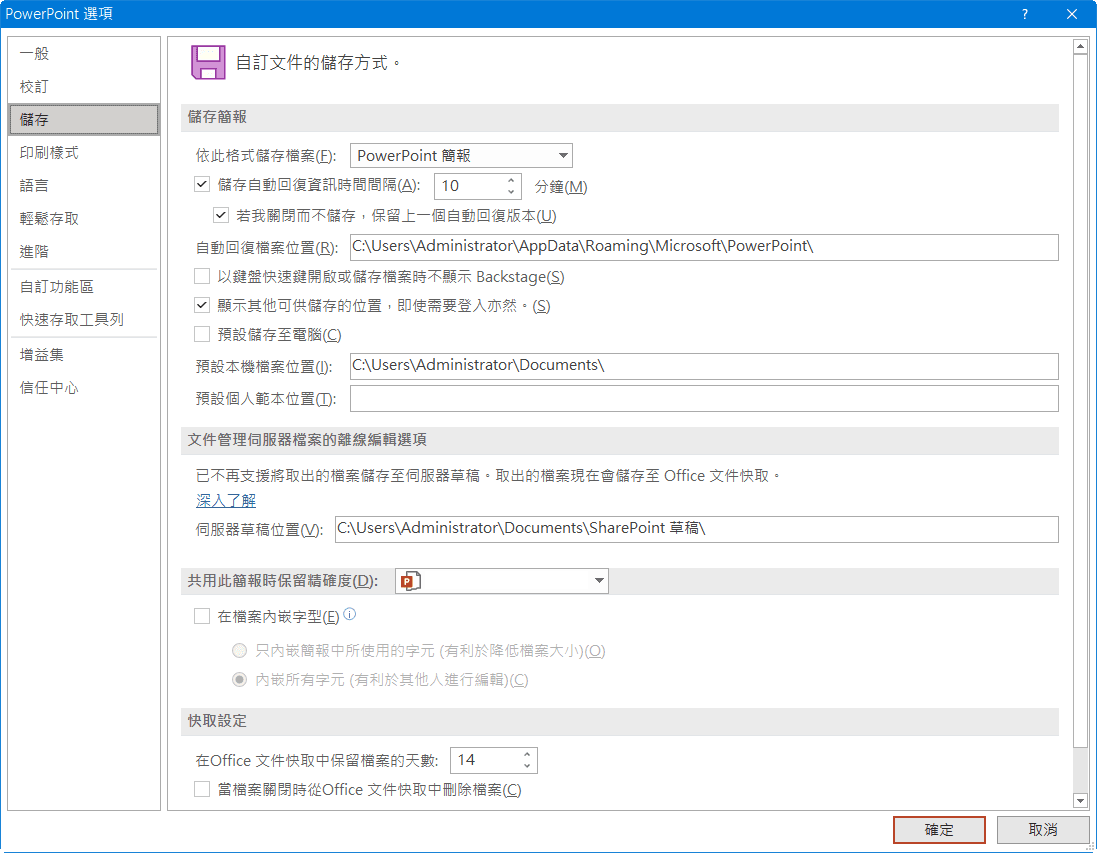Select 儲存 category in sidebar

pos(84,120)
